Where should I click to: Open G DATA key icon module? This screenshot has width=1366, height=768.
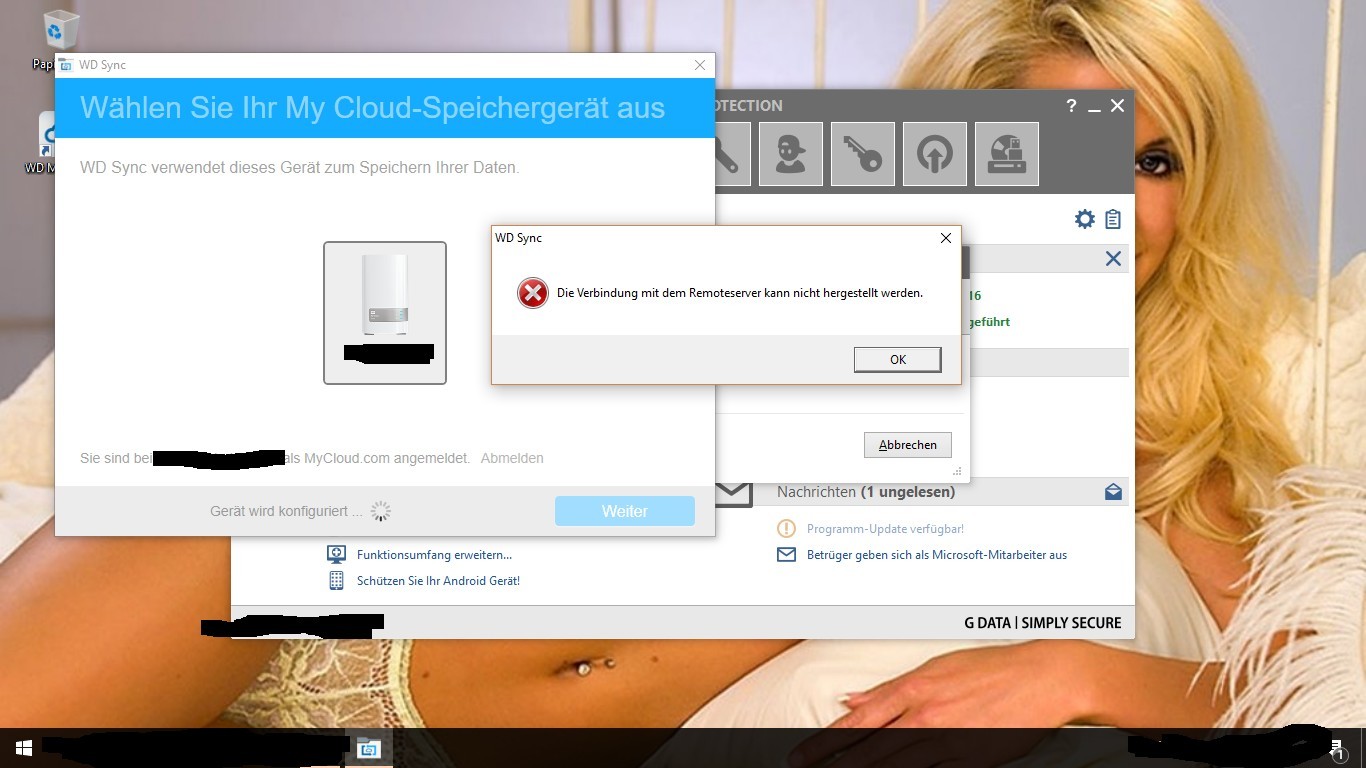(x=863, y=154)
